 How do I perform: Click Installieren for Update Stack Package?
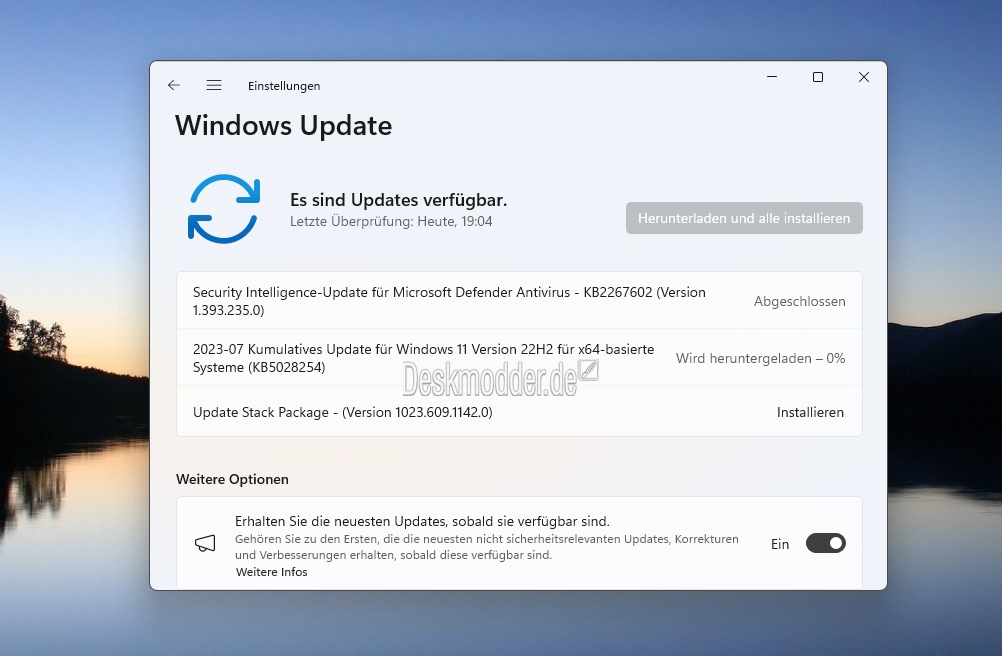[x=810, y=413]
